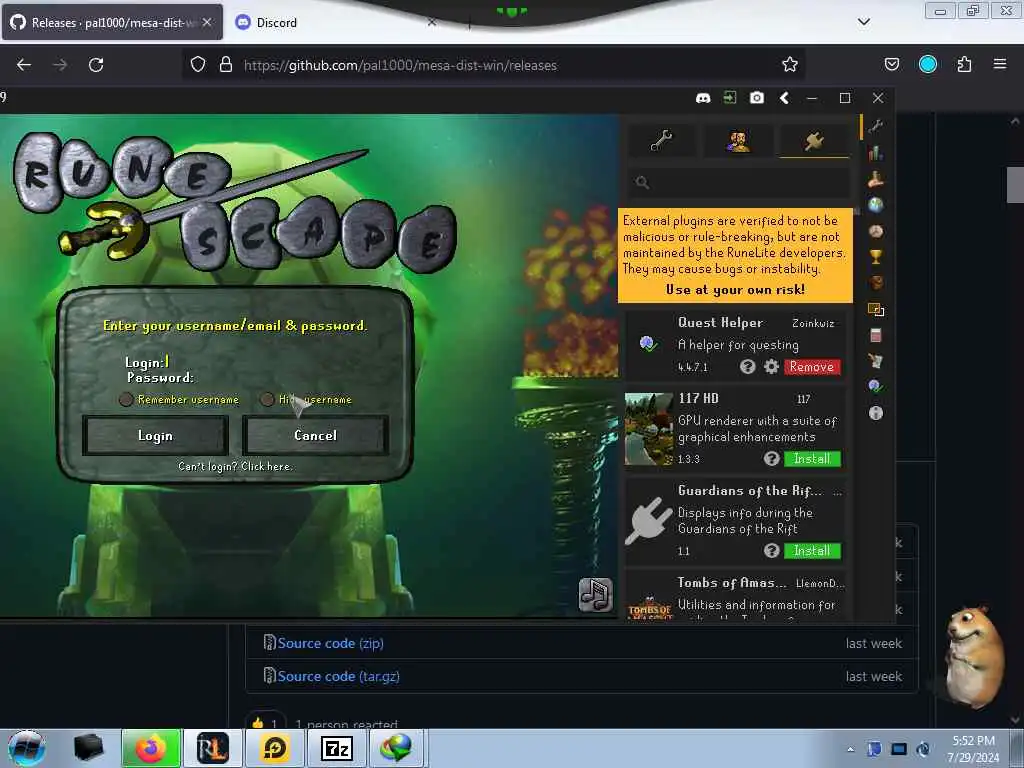1024x768 pixels.
Task: Save the page to Pocket
Action: [x=891, y=64]
